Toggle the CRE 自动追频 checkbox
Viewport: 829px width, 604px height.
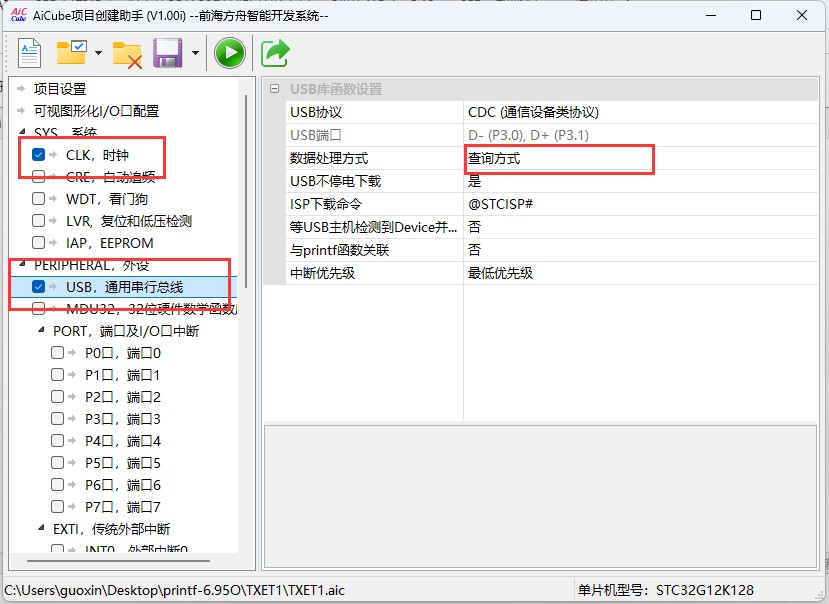click(x=38, y=177)
